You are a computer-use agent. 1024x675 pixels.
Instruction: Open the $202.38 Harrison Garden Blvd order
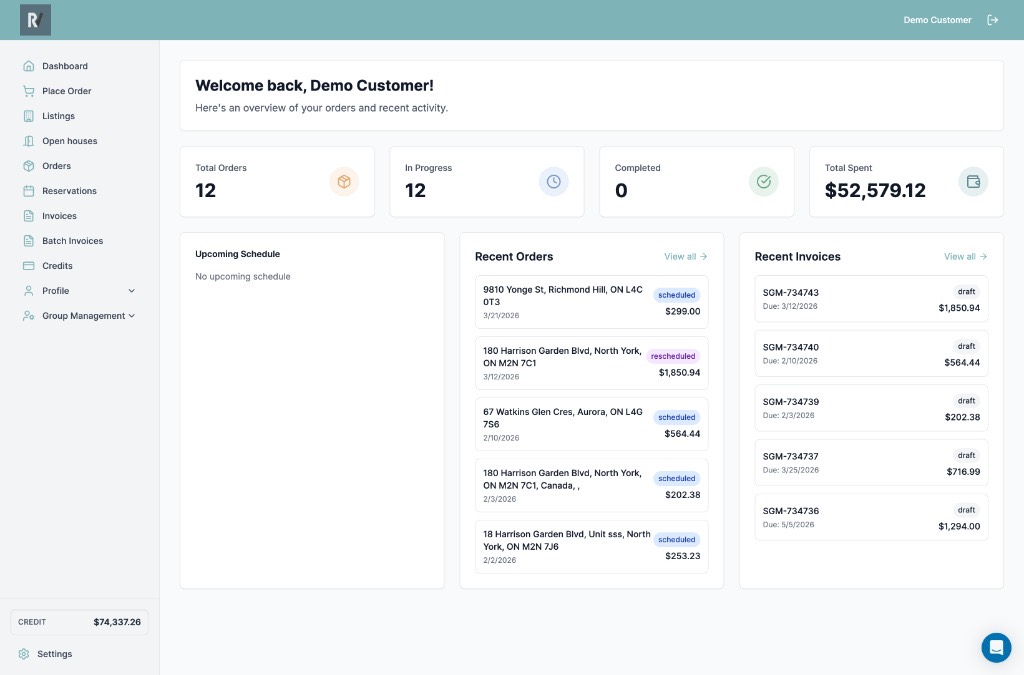tap(592, 485)
